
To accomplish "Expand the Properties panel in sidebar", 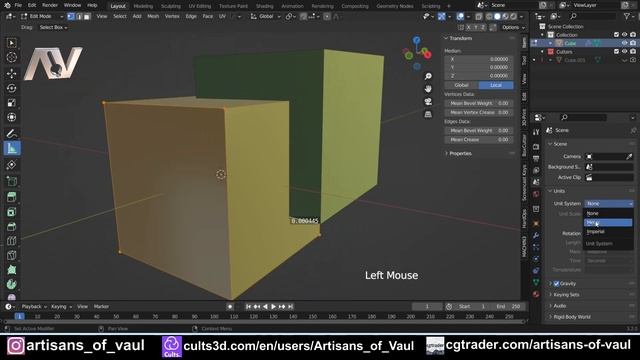I will pos(460,153).
